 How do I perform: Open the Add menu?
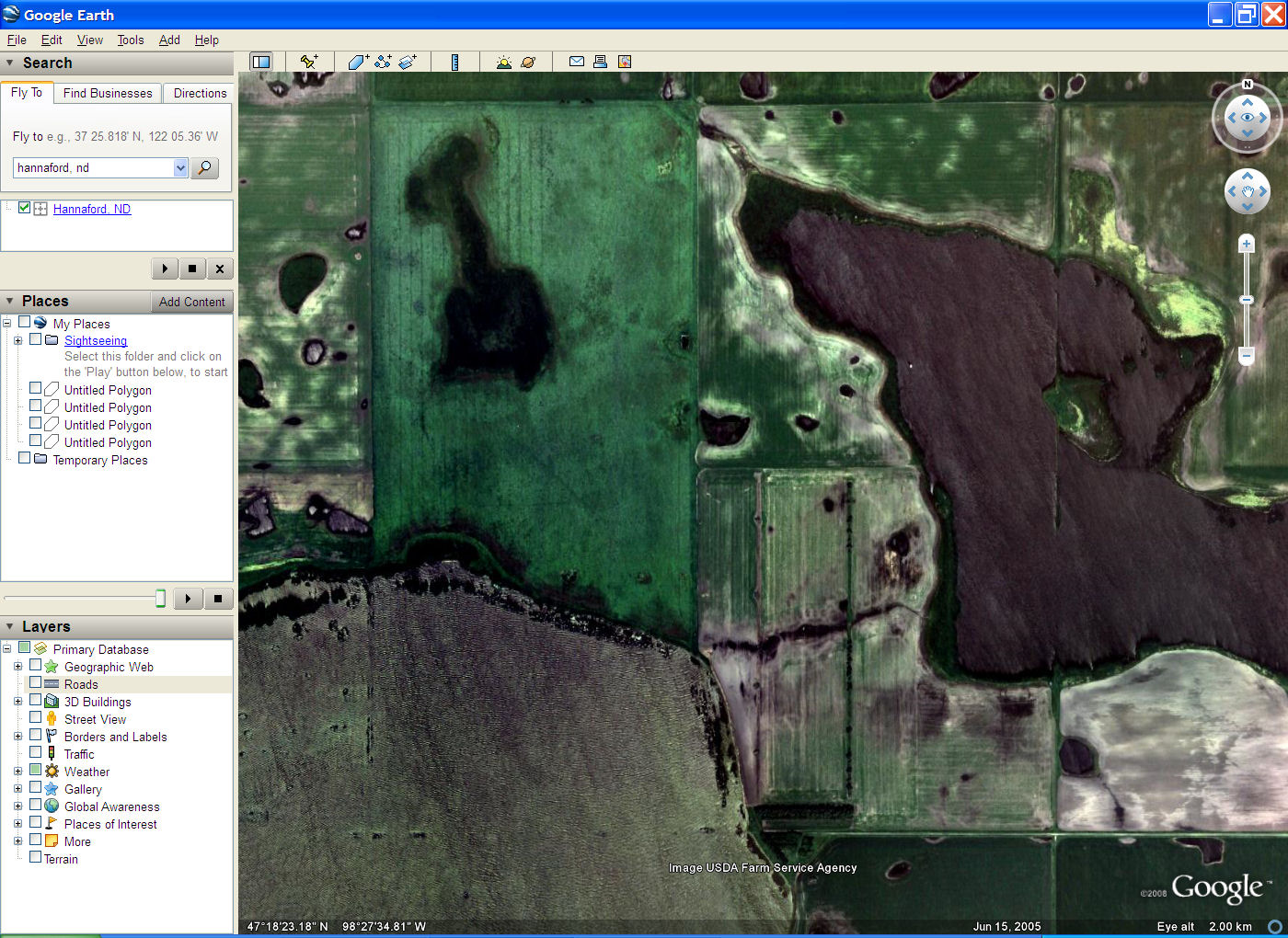point(169,40)
